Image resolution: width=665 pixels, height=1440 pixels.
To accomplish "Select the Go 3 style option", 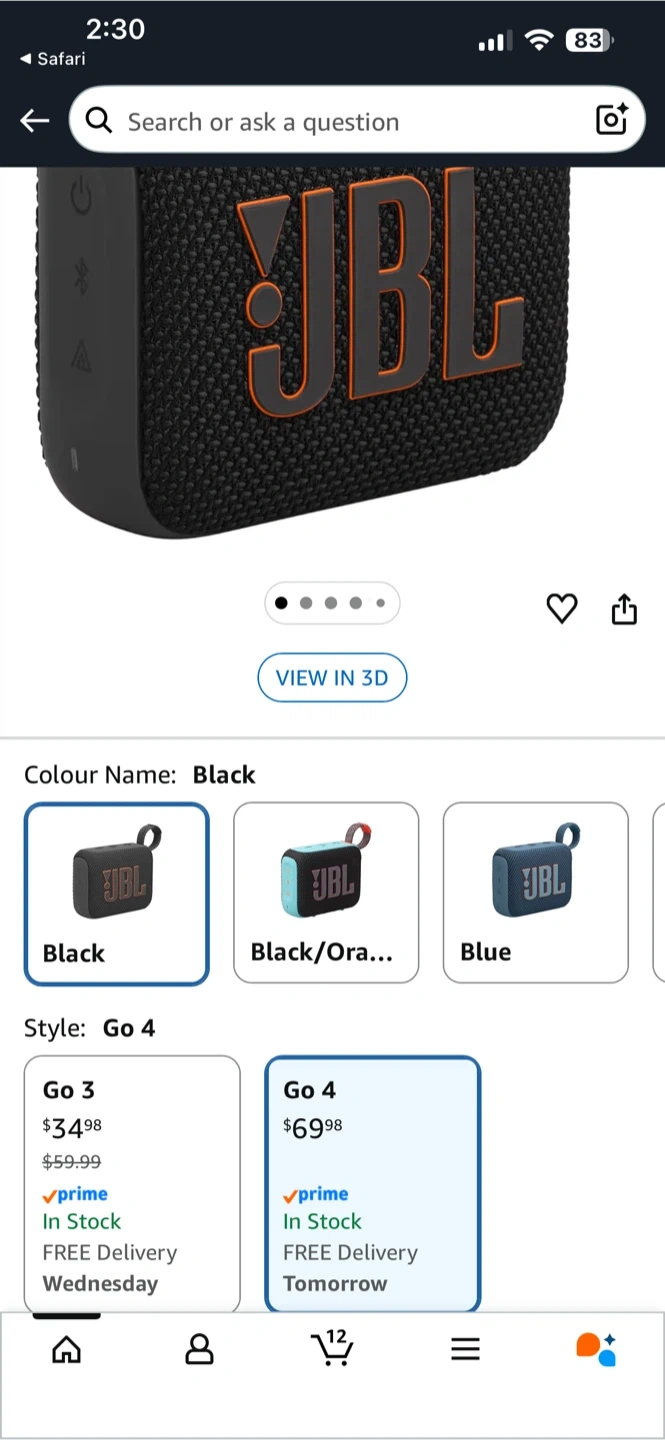I will tap(132, 1184).
